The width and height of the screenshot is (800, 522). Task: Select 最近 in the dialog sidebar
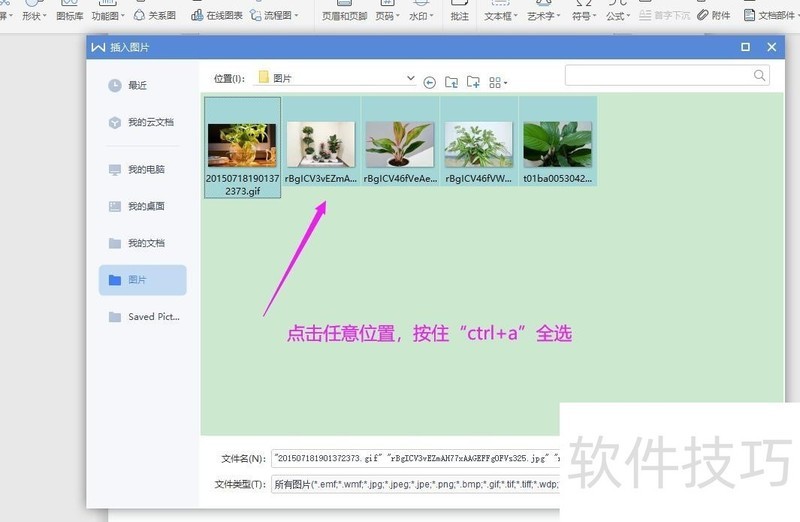tap(128, 85)
